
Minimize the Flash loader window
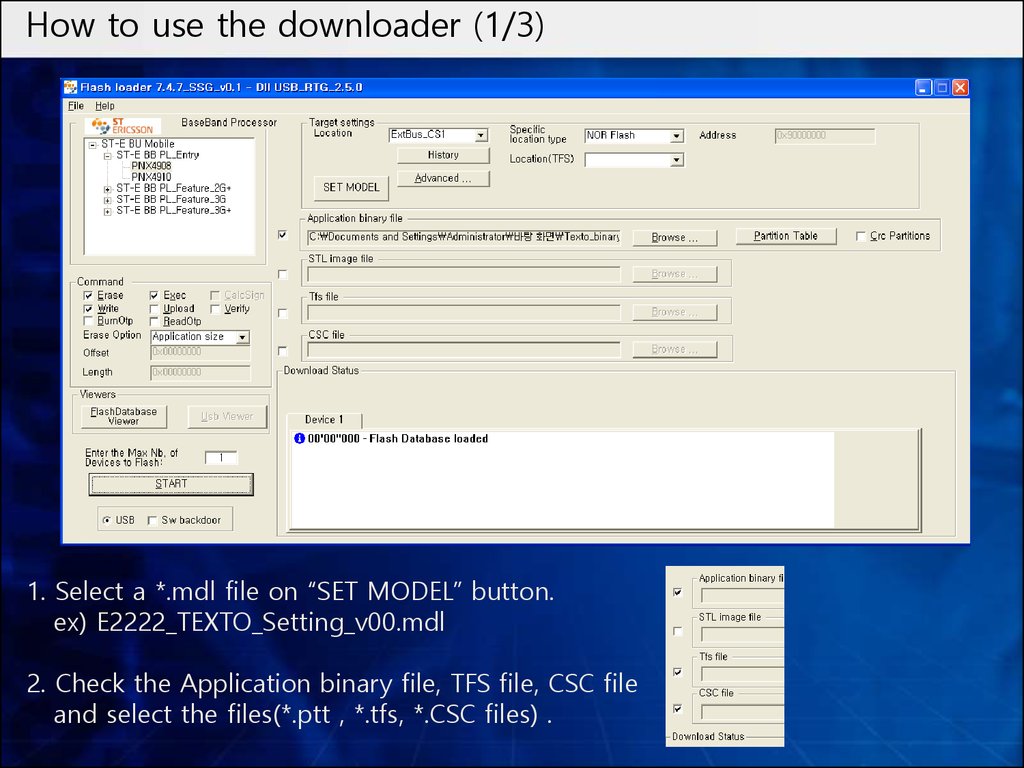click(923, 88)
